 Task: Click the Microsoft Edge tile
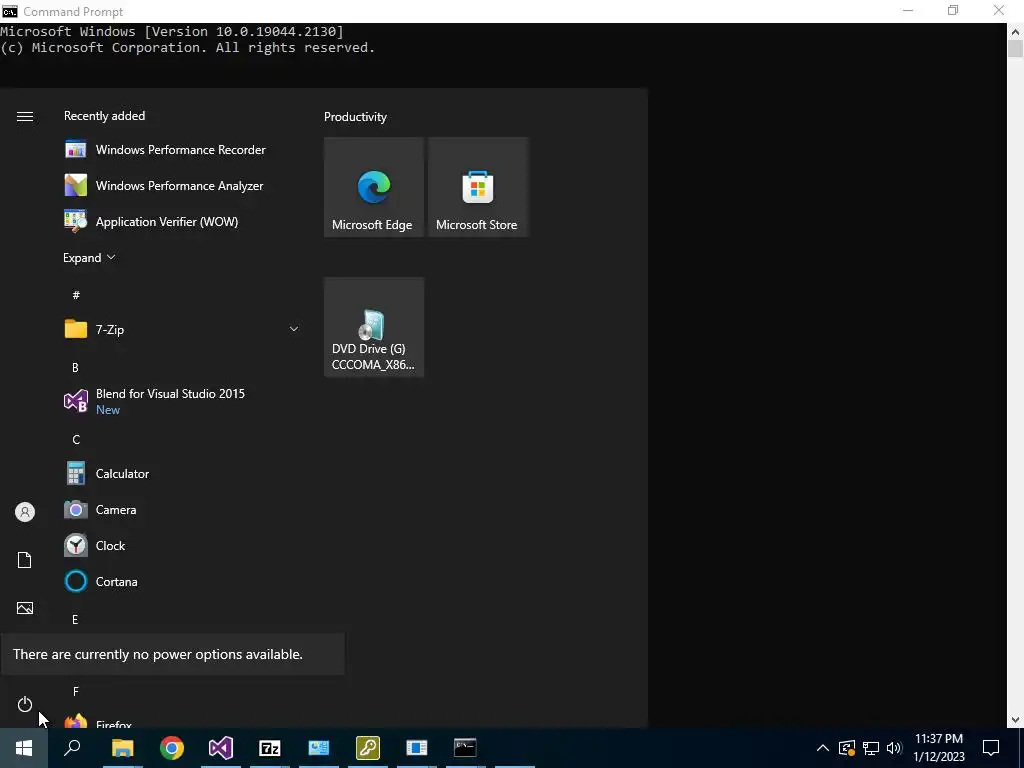click(x=374, y=187)
